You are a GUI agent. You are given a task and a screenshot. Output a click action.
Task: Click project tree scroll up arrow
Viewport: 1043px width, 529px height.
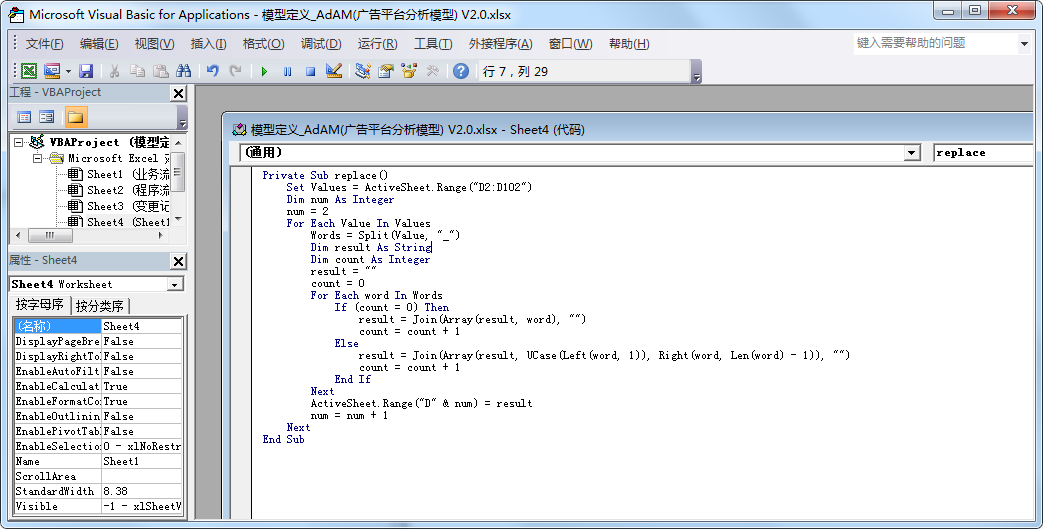point(178,142)
